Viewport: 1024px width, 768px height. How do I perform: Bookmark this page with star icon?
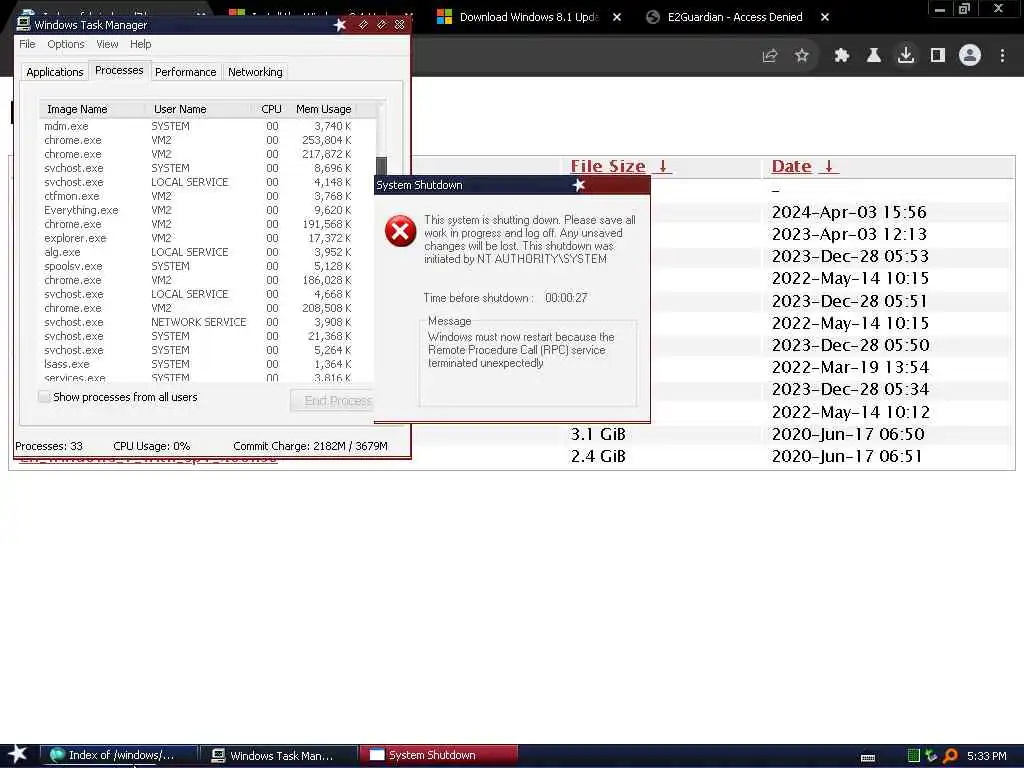802,56
